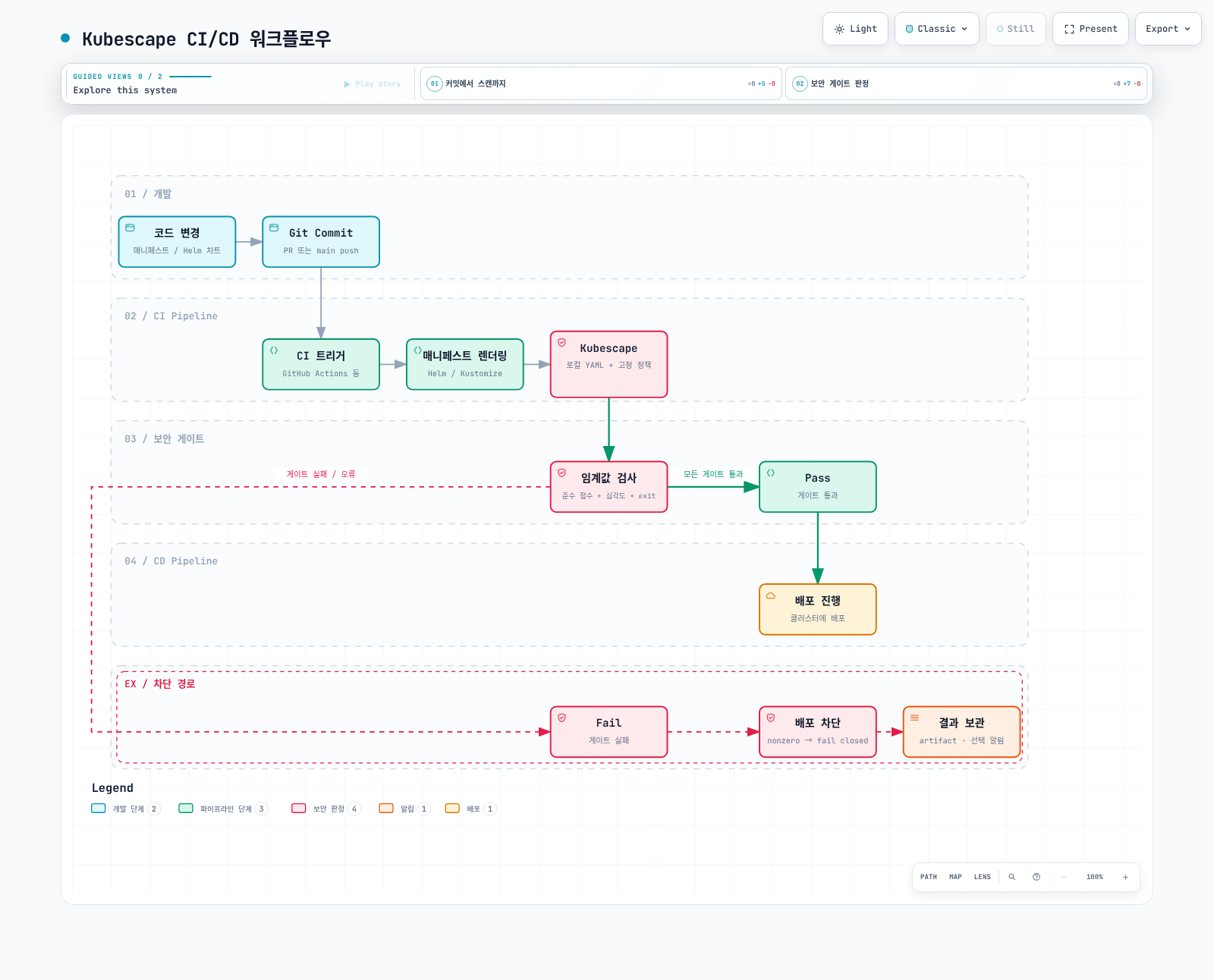1214x980 pixels.
Task: Open the Classic style dropdown
Action: coord(937,29)
